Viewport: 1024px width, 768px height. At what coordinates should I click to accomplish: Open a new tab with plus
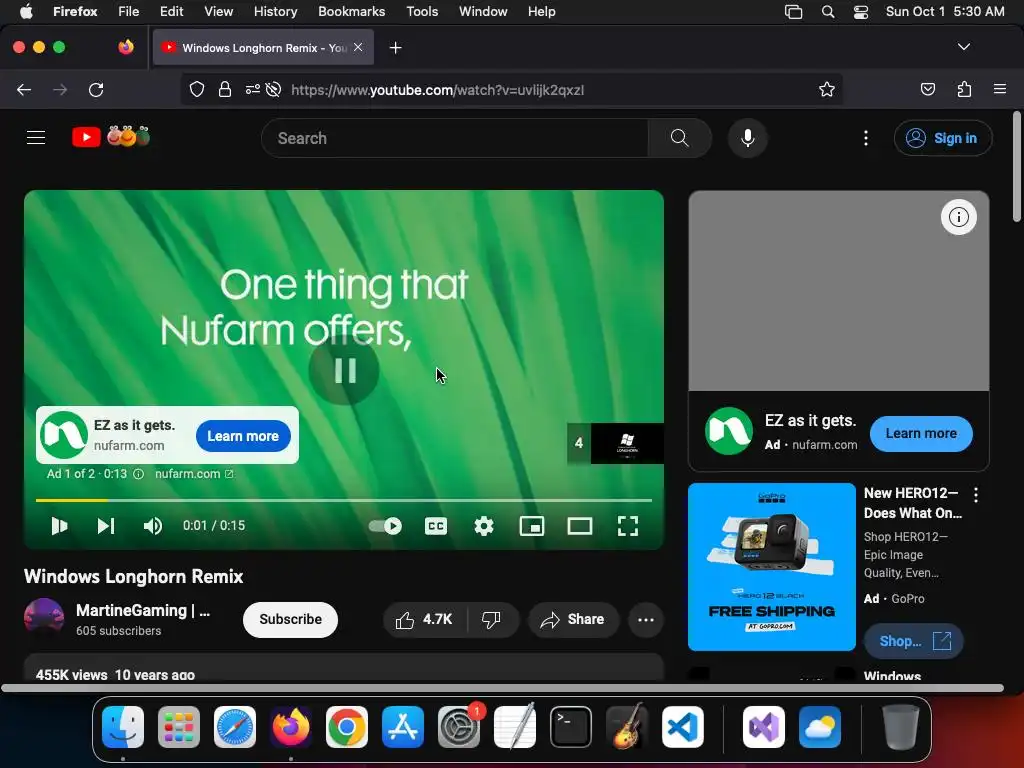pyautogui.click(x=395, y=48)
